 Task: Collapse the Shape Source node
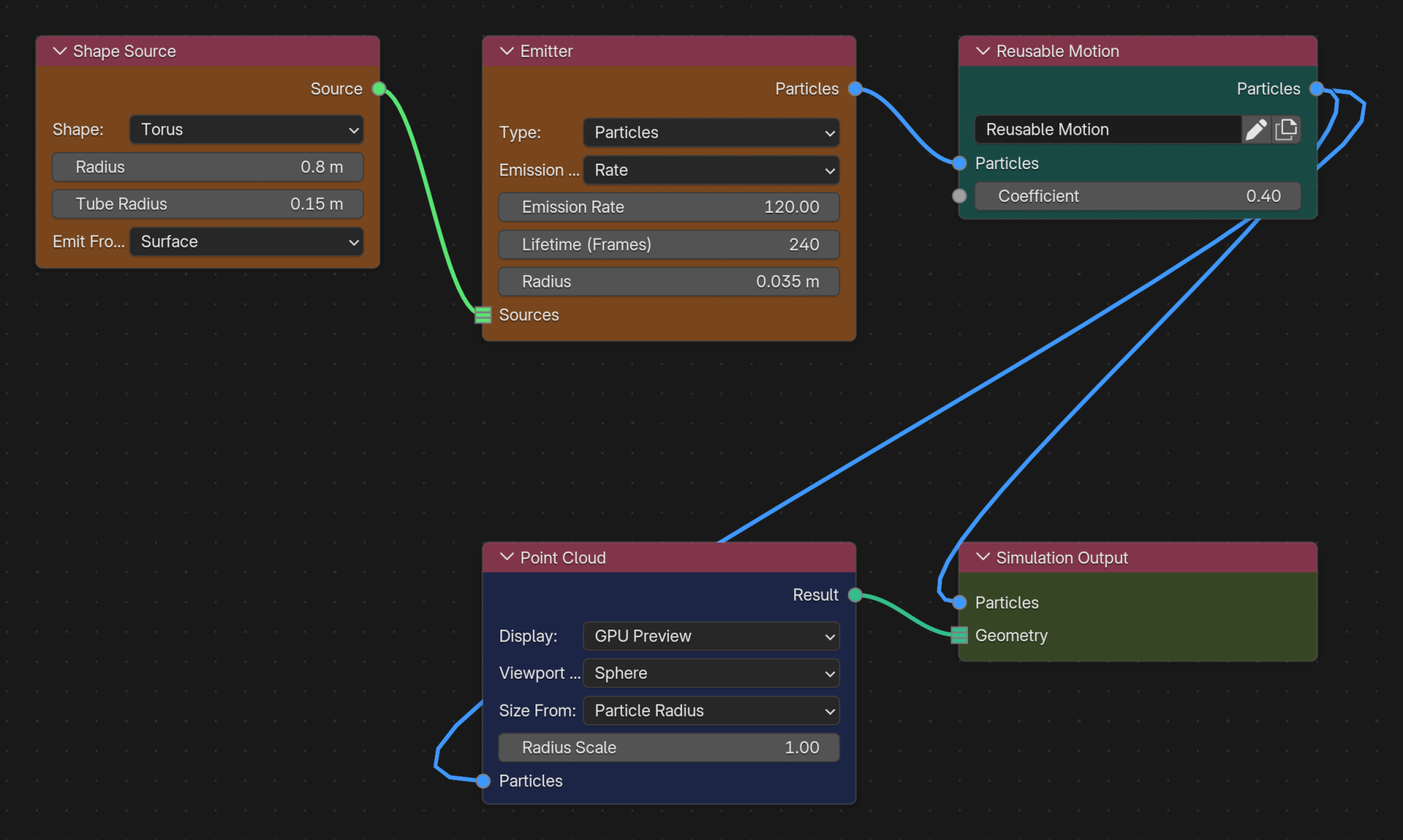59,51
